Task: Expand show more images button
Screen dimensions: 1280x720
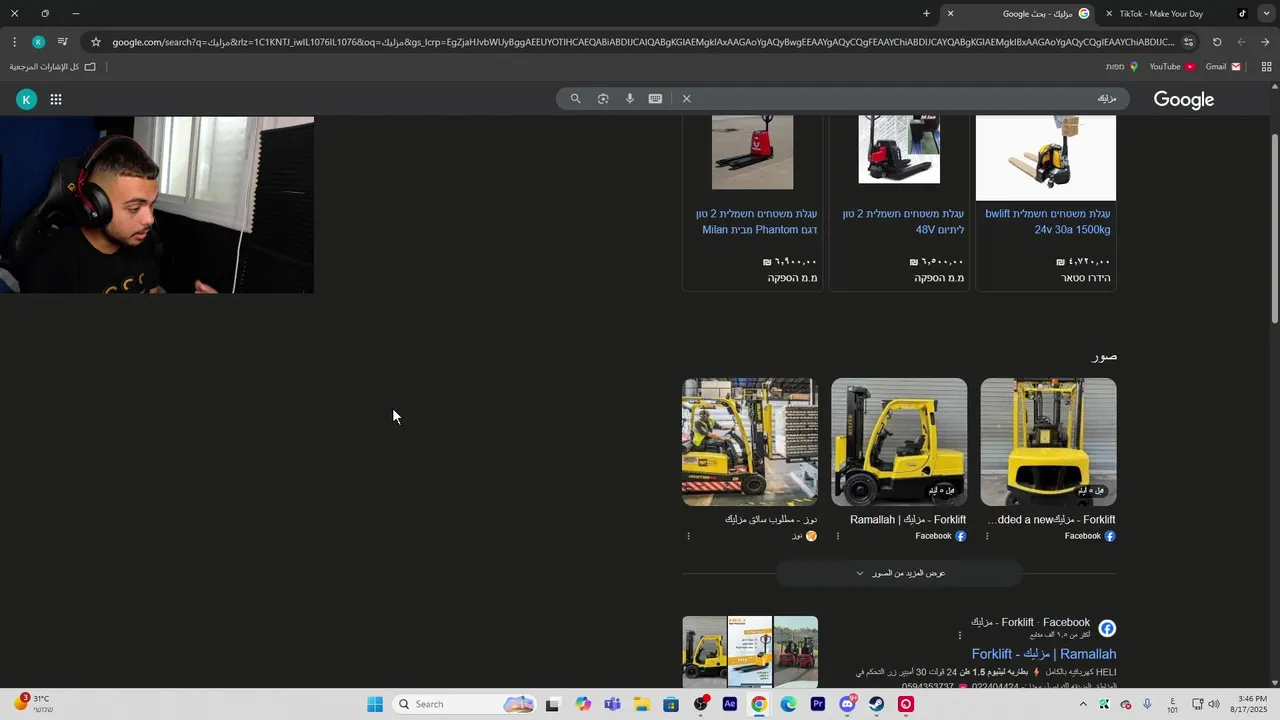Action: click(900, 573)
